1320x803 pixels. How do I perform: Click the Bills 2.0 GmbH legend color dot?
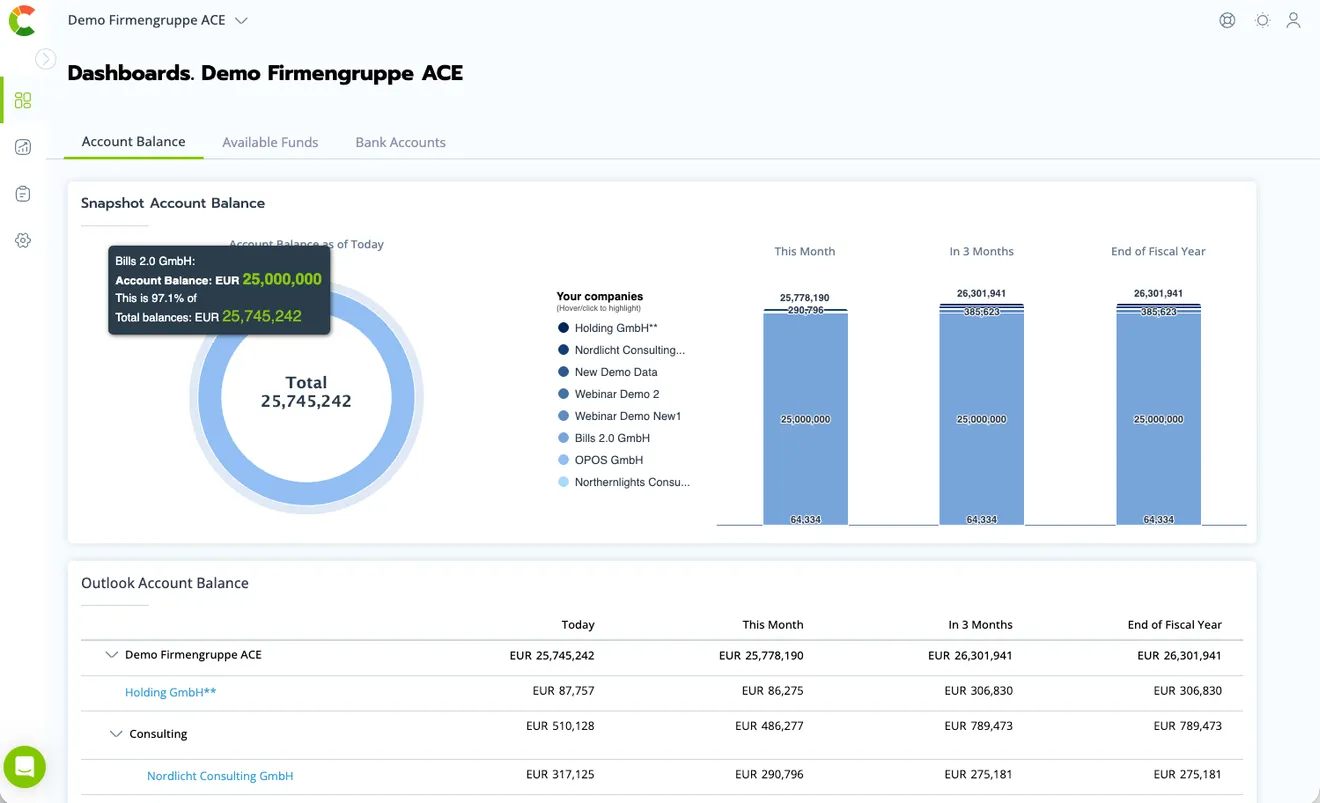click(563, 438)
